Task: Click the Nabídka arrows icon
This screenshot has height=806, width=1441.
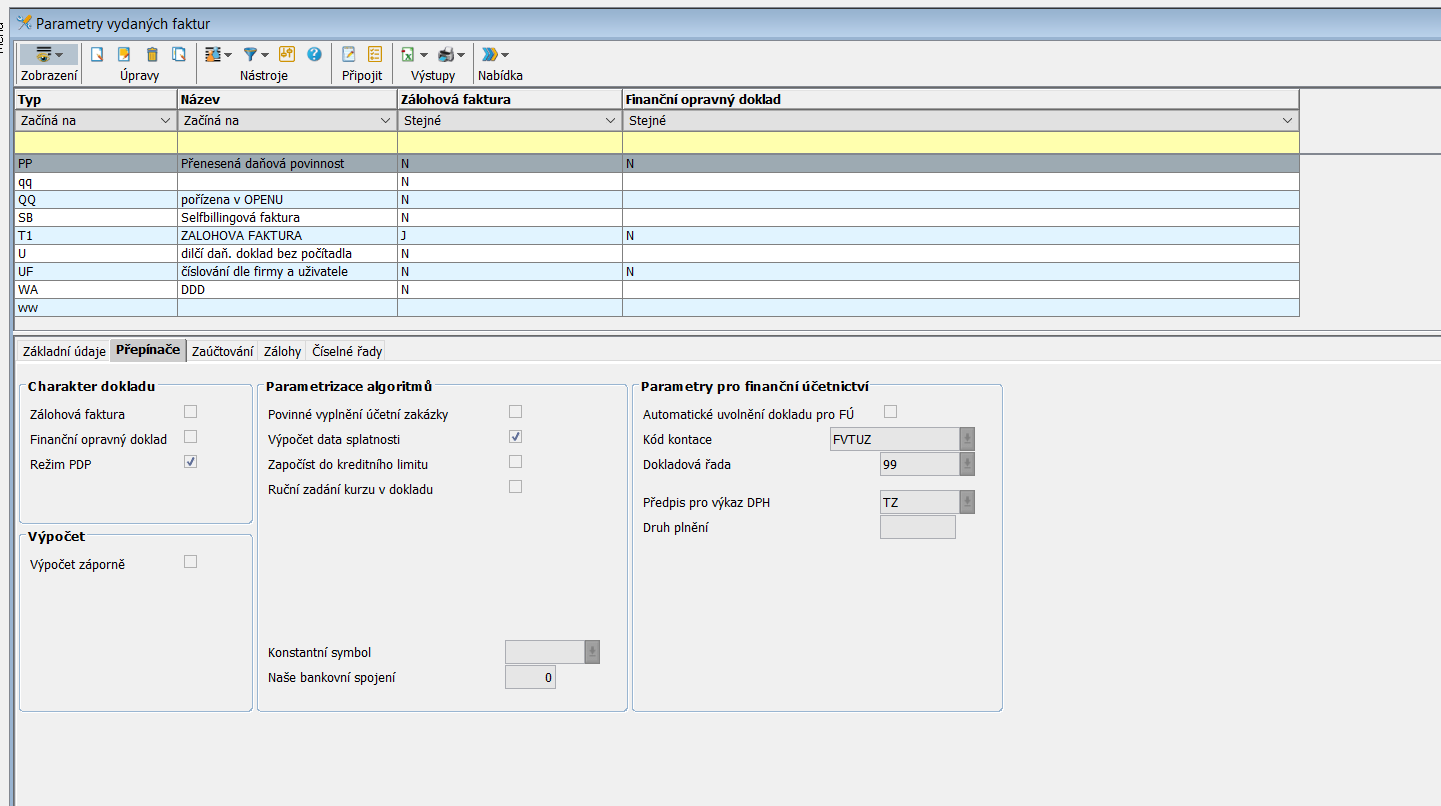Action: 490,54
